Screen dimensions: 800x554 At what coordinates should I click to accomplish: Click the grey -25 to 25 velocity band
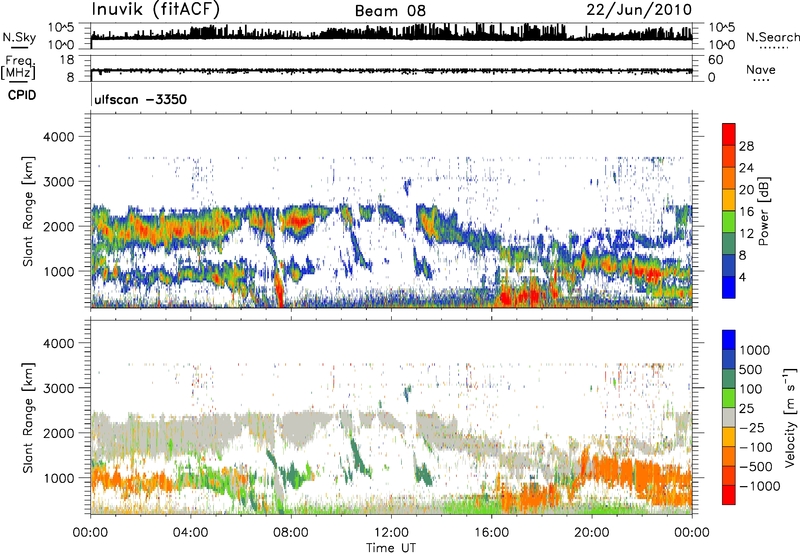pyautogui.click(x=729, y=417)
